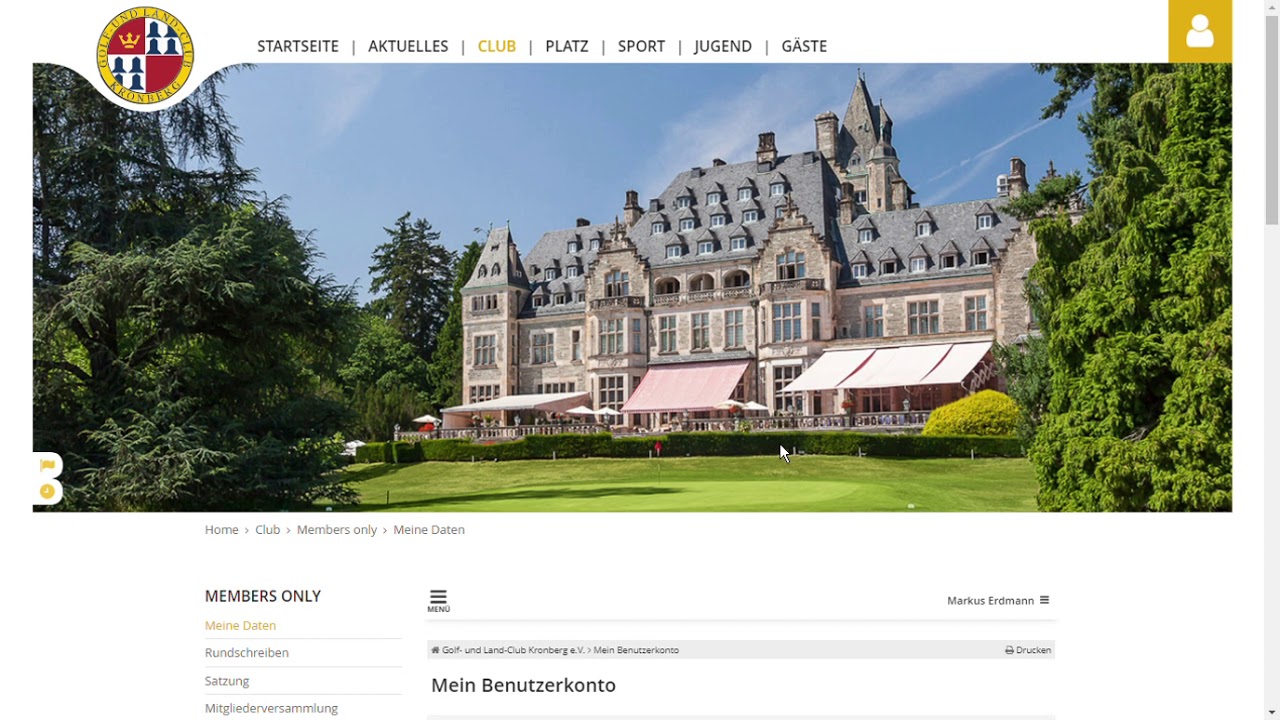Click the Golf und Land Club Kronberg logo

coord(145,55)
